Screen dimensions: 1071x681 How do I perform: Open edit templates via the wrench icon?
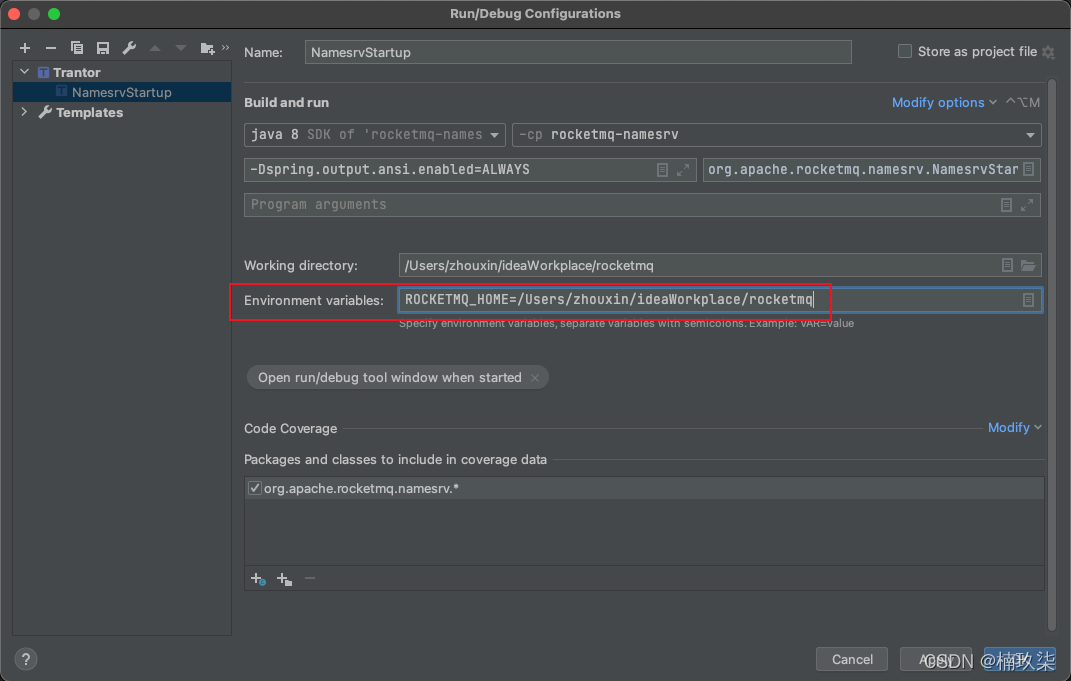(129, 48)
